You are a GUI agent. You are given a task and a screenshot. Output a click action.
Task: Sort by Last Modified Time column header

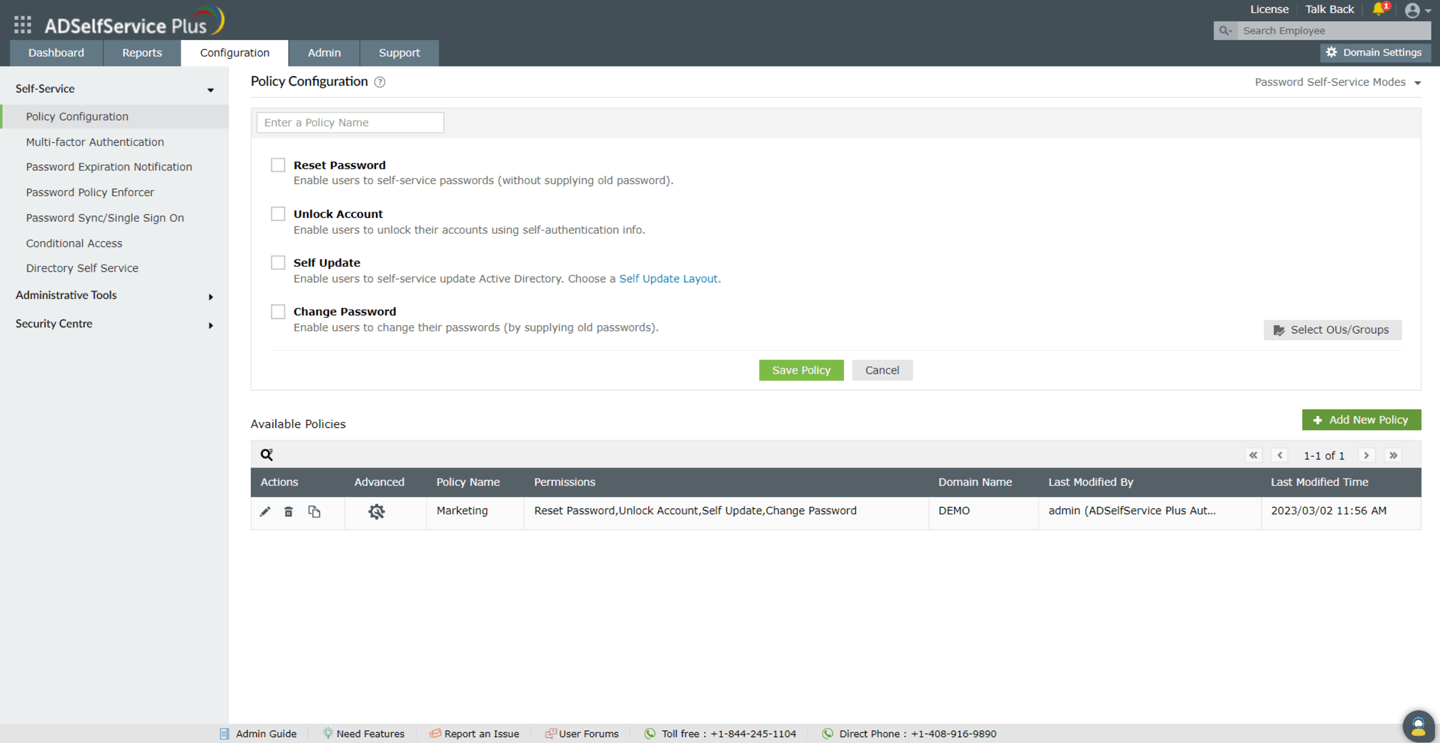1319,482
